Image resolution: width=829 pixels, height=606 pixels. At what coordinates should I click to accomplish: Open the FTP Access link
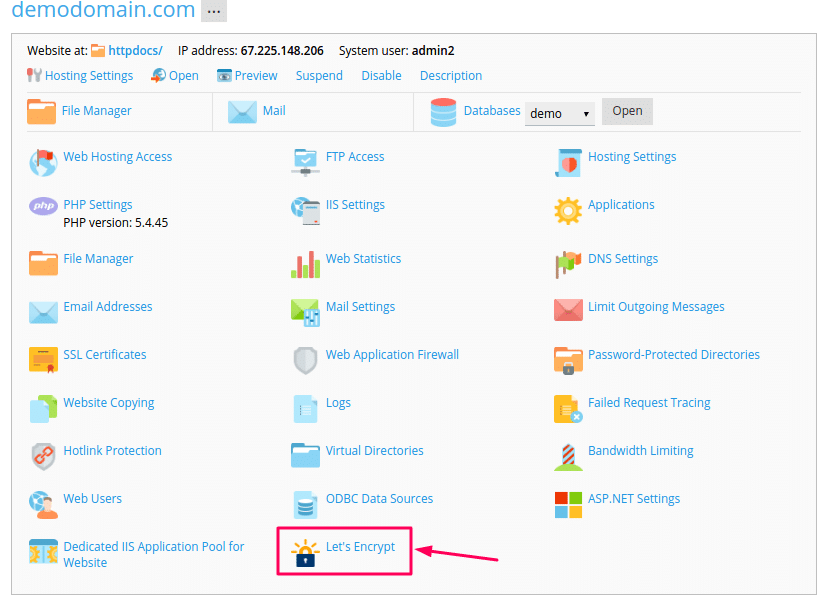click(355, 157)
